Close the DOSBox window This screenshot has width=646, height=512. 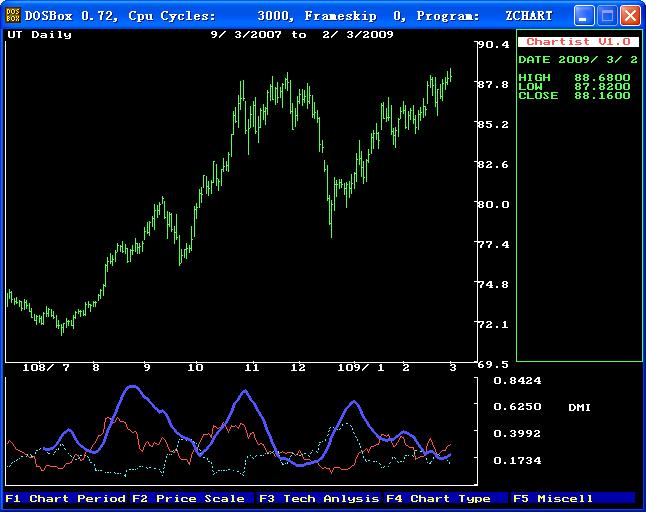tap(630, 16)
